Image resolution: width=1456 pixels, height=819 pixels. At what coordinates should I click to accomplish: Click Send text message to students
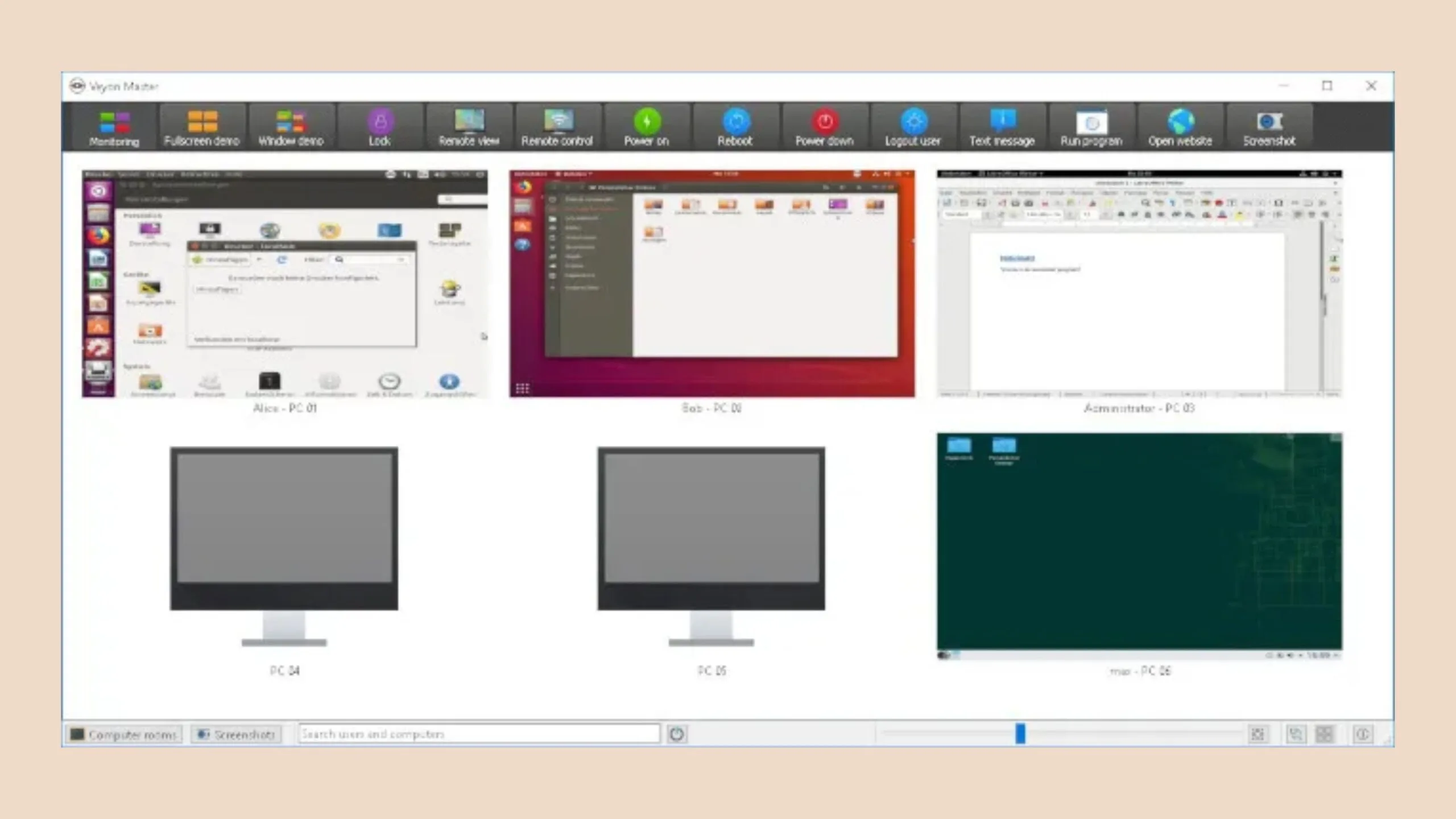tap(1001, 127)
